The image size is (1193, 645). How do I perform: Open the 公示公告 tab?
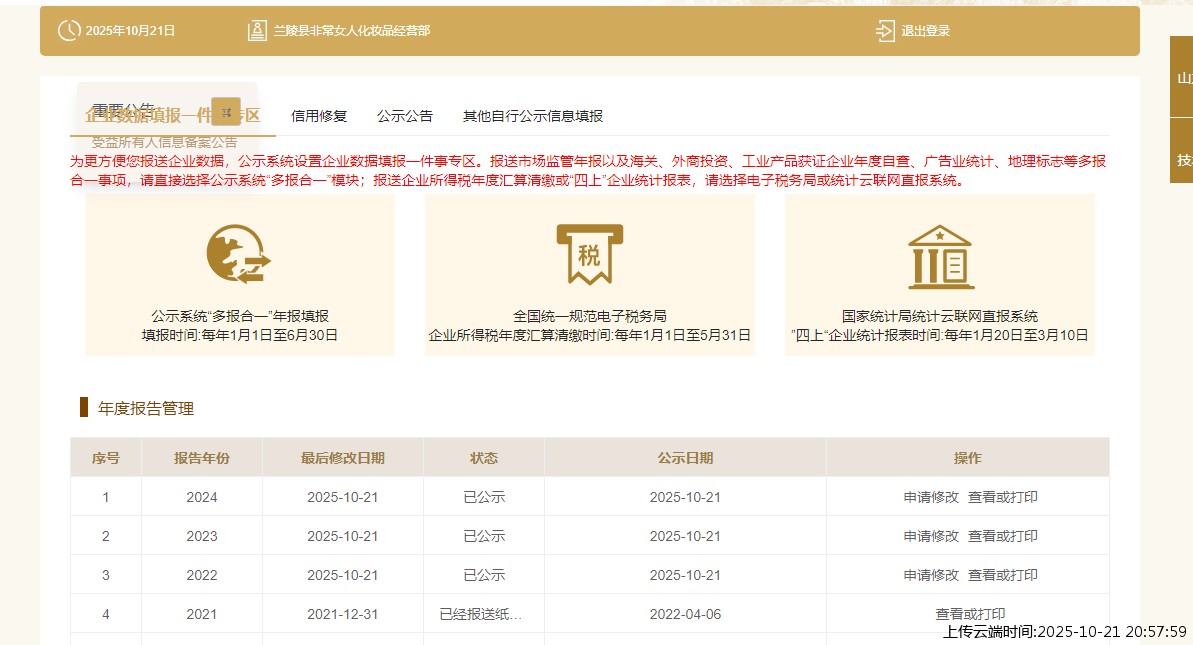point(405,116)
